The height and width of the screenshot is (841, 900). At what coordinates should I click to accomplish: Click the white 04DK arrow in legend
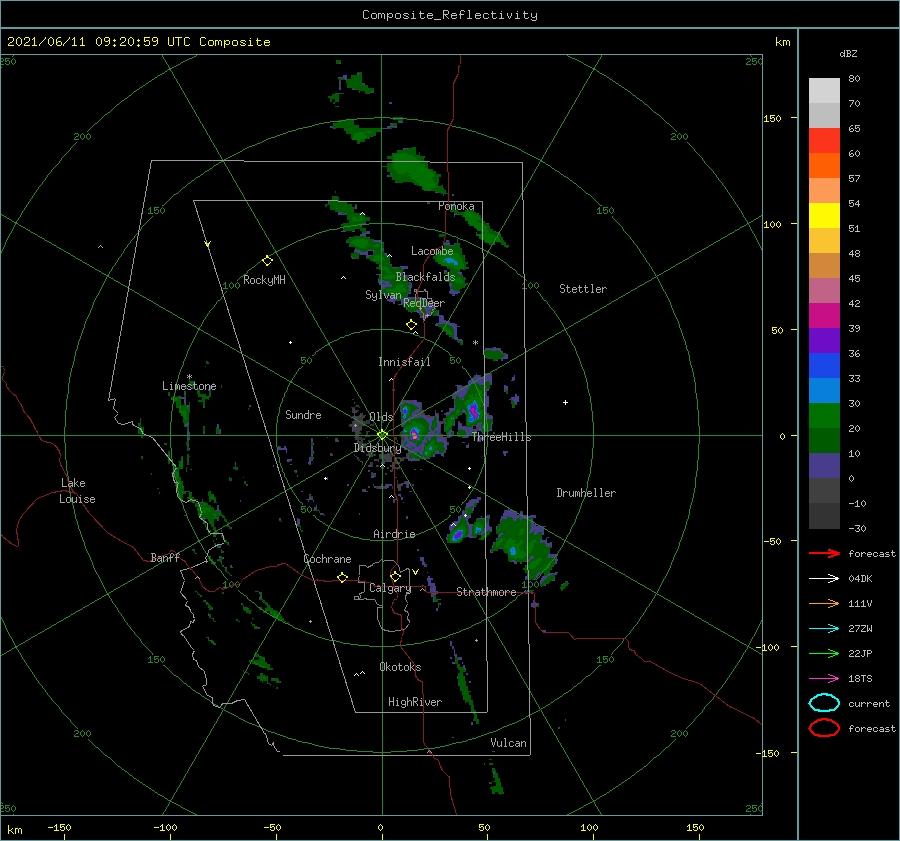[x=824, y=578]
